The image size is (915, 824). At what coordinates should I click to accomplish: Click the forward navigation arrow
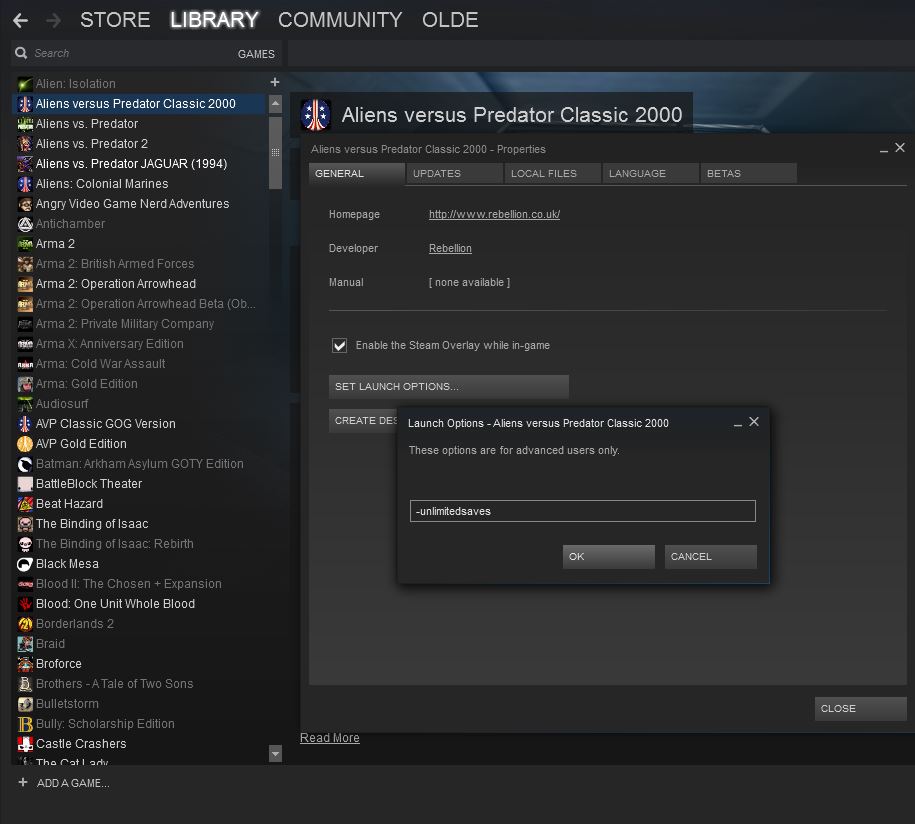[54, 20]
